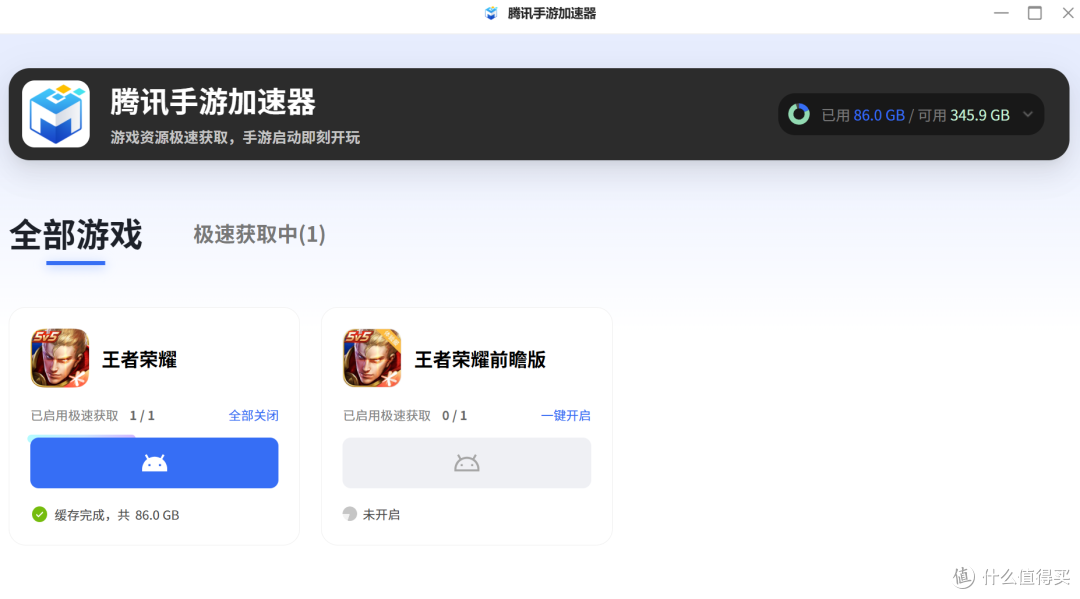This screenshot has width=1080, height=599.
Task: Click the Tencent accelerator cube logo in banner
Action: pyautogui.click(x=56, y=114)
